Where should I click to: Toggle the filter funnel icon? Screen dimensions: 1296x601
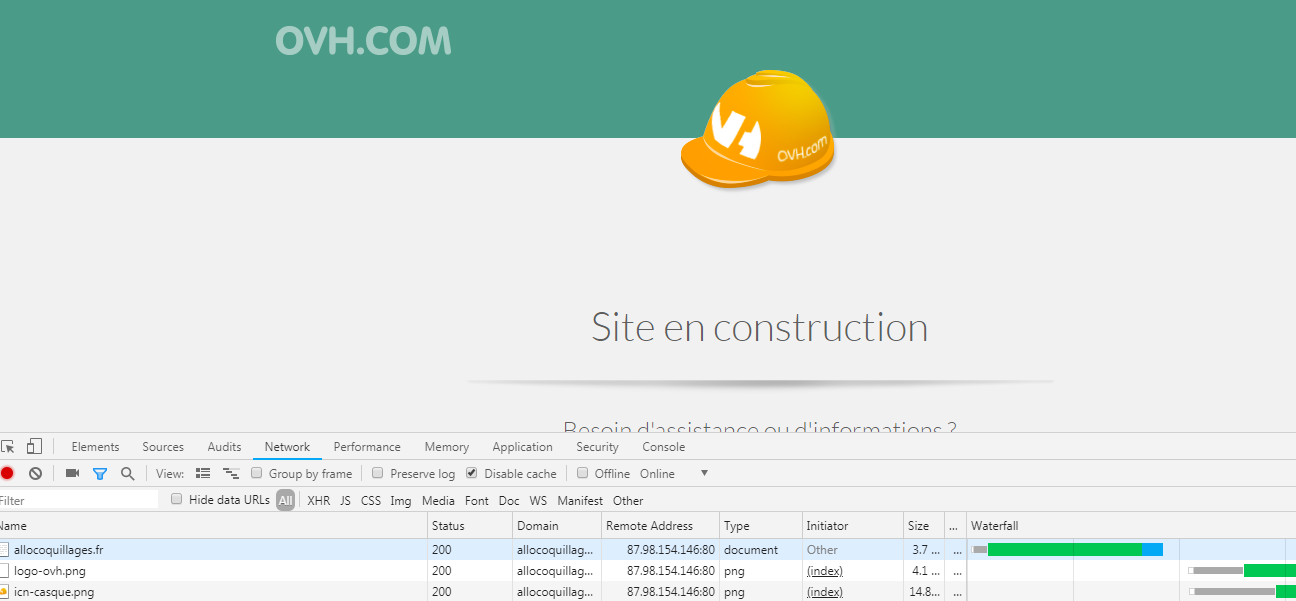[x=99, y=473]
